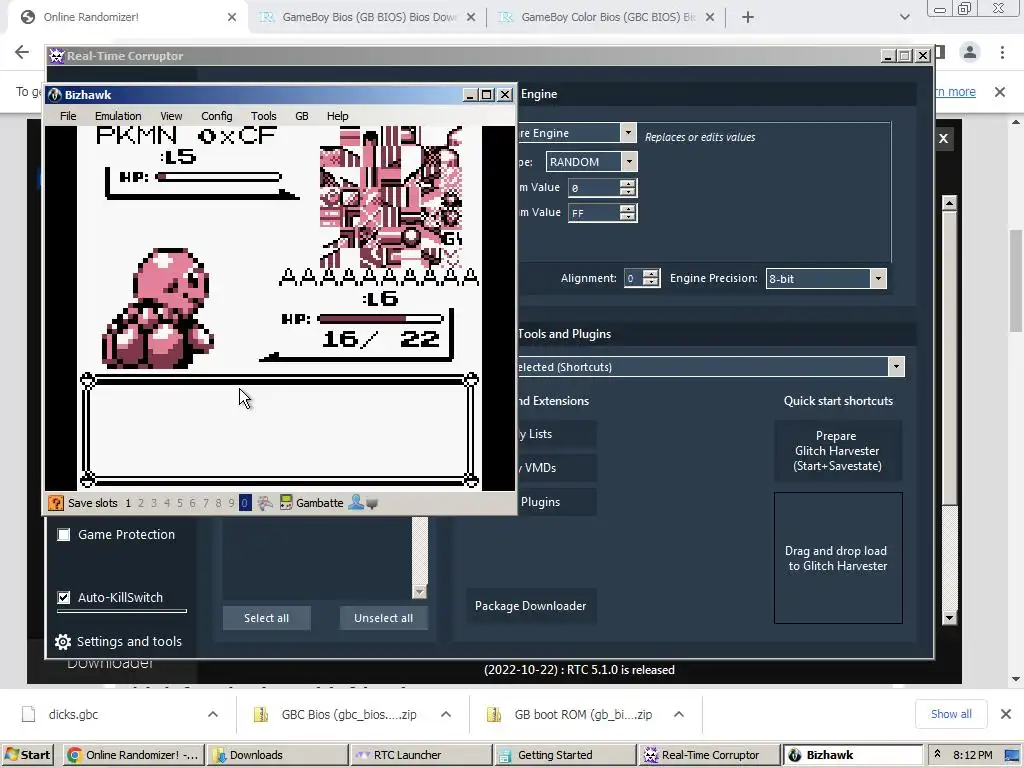Enable the Game Protection checkbox
This screenshot has width=1024, height=768.
click(x=63, y=535)
